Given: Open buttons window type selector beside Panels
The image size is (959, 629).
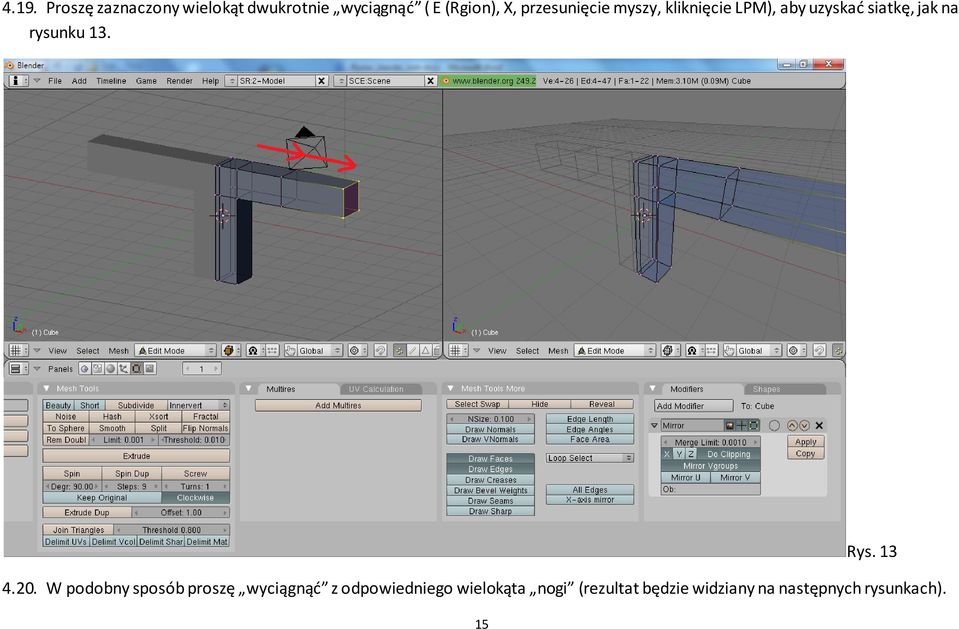Looking at the screenshot, I should pos(17,368).
